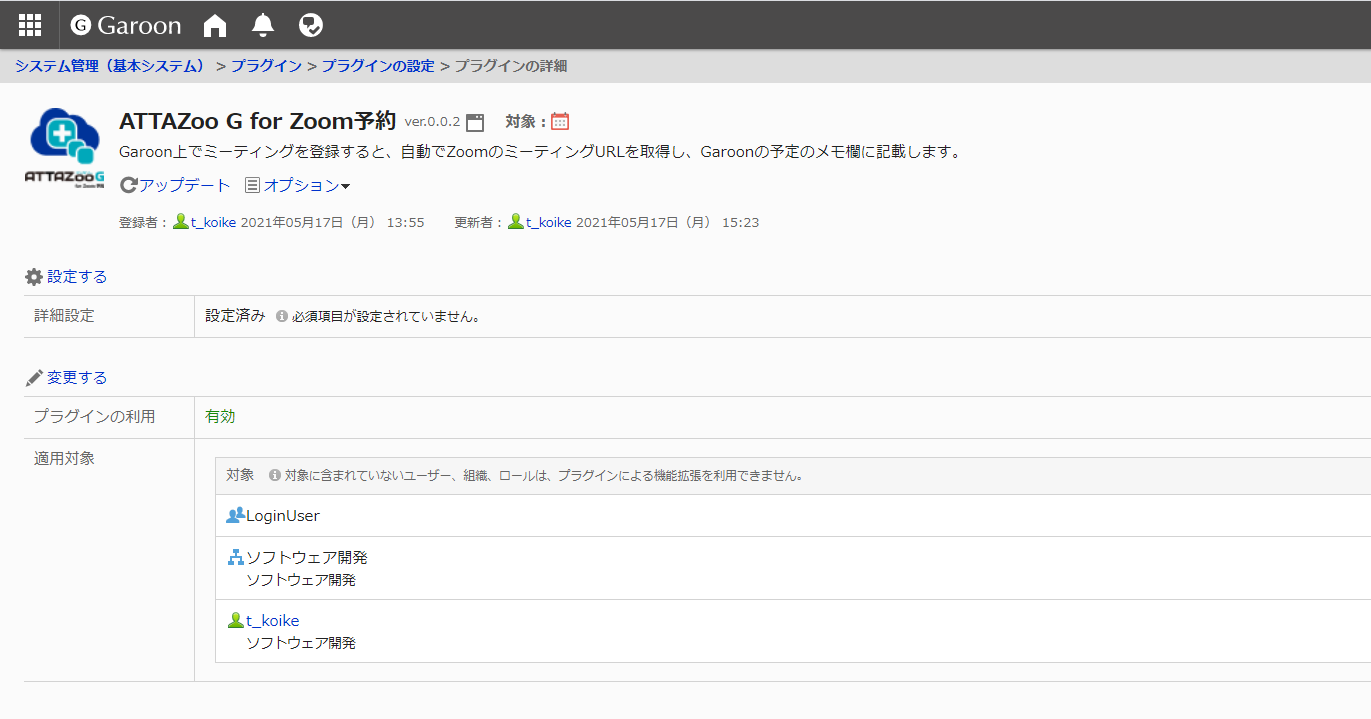Click the アップデート refresh link
1371x719 pixels.
[x=176, y=185]
